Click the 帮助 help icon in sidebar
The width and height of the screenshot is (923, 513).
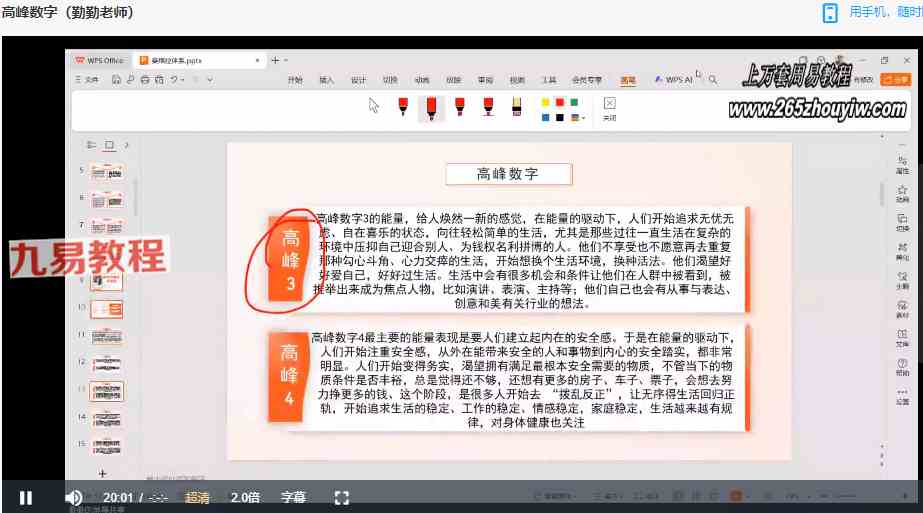tap(902, 366)
